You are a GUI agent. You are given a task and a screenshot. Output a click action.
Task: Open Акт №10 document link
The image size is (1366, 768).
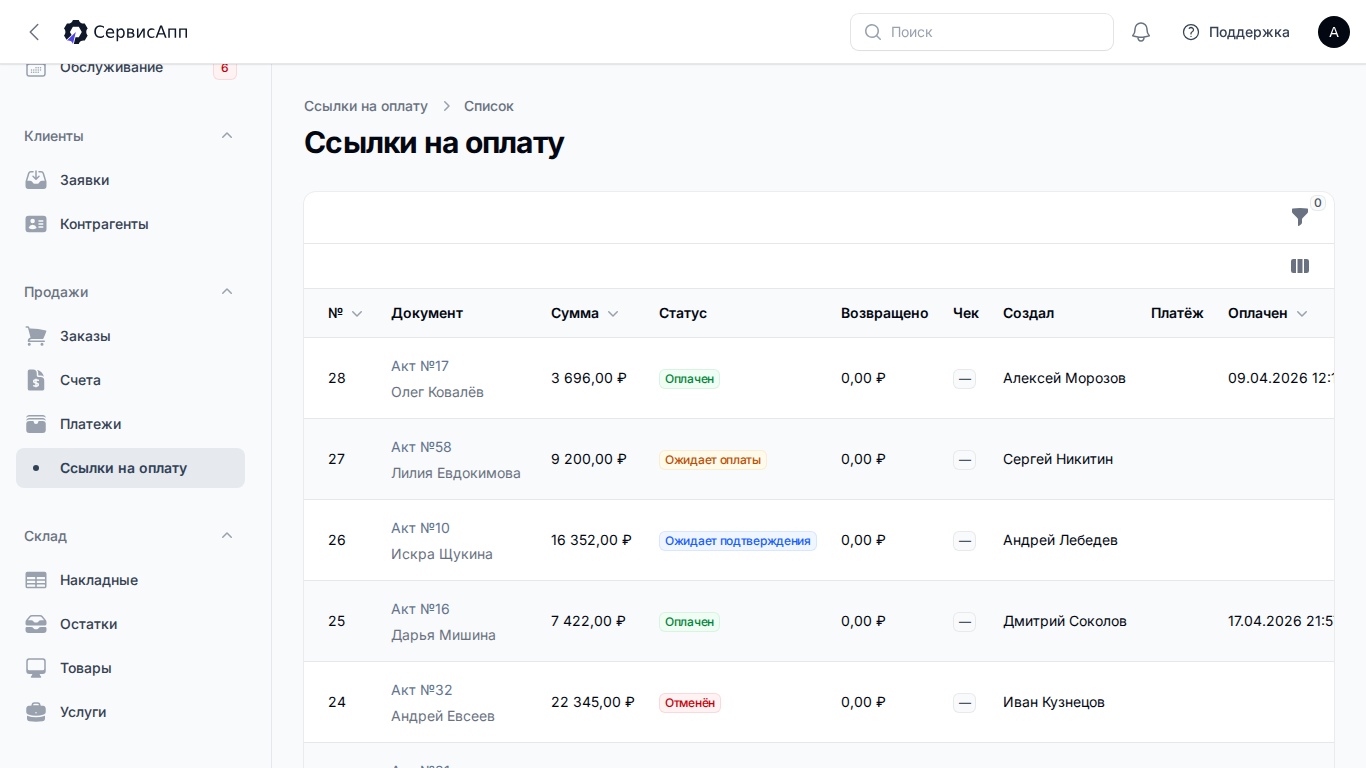click(x=420, y=528)
